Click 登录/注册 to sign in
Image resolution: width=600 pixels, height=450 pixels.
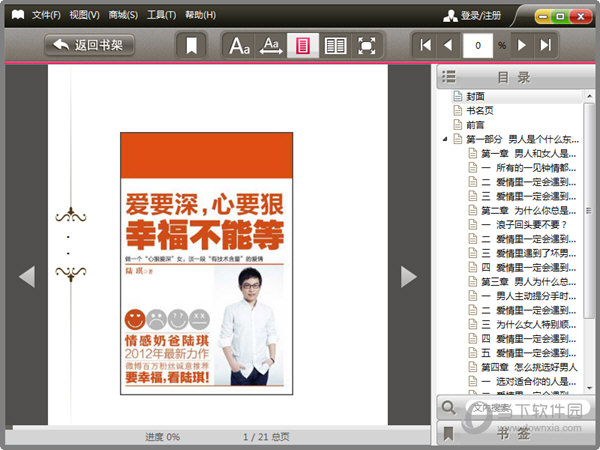[x=472, y=16]
